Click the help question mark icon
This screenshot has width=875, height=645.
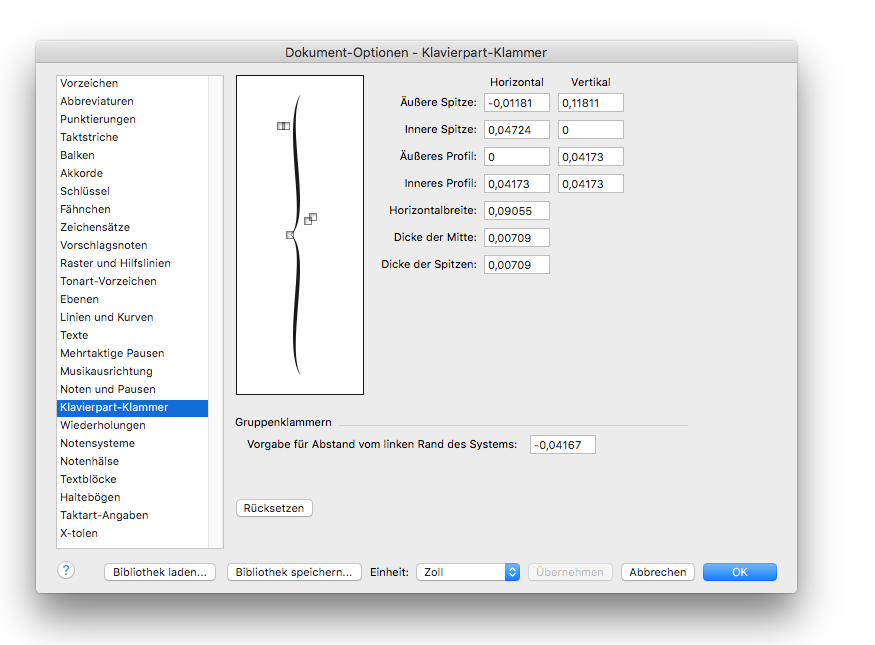[66, 570]
